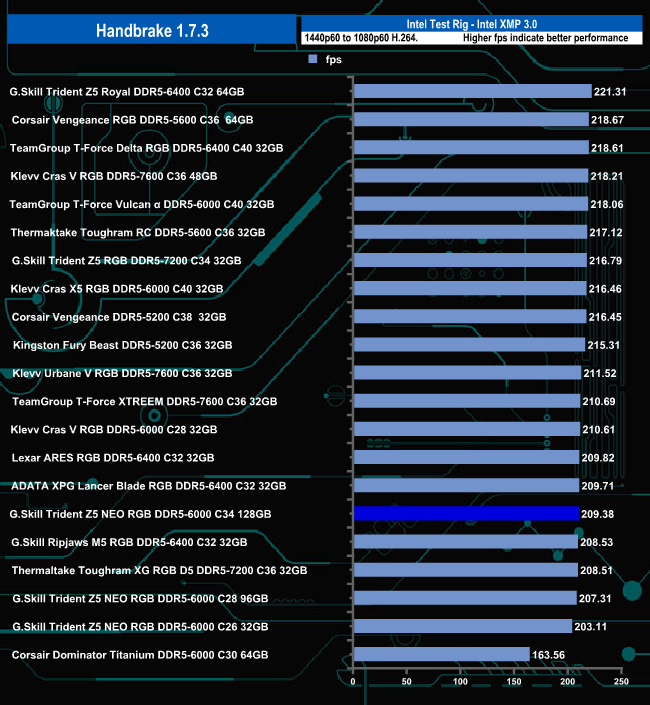
Task: Click the 209.71 fps value
Action: tap(597, 486)
